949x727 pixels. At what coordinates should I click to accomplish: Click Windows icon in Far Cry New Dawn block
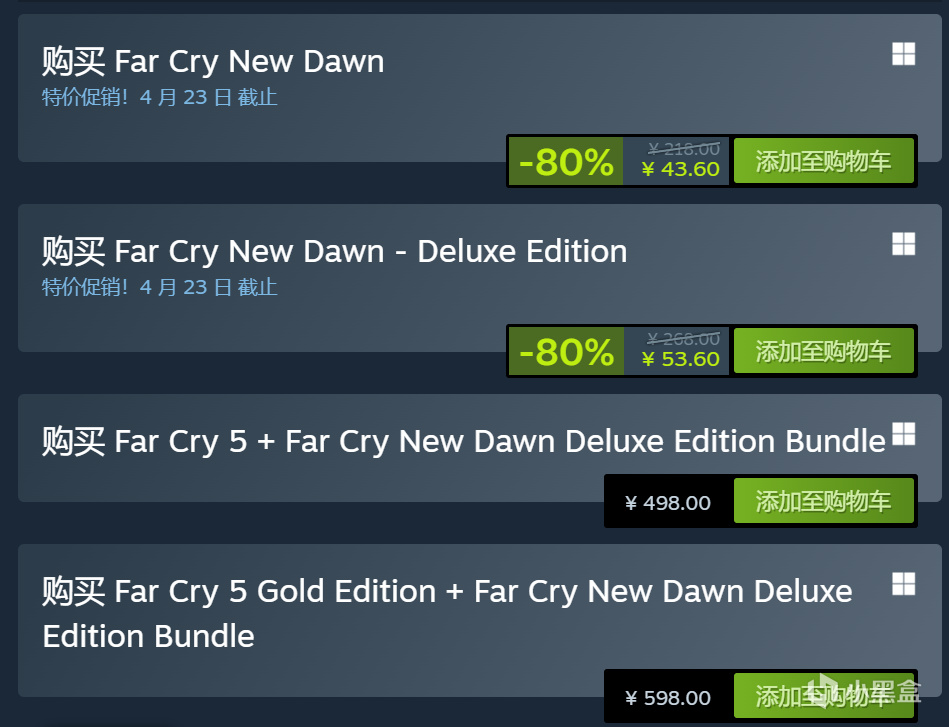point(903,54)
